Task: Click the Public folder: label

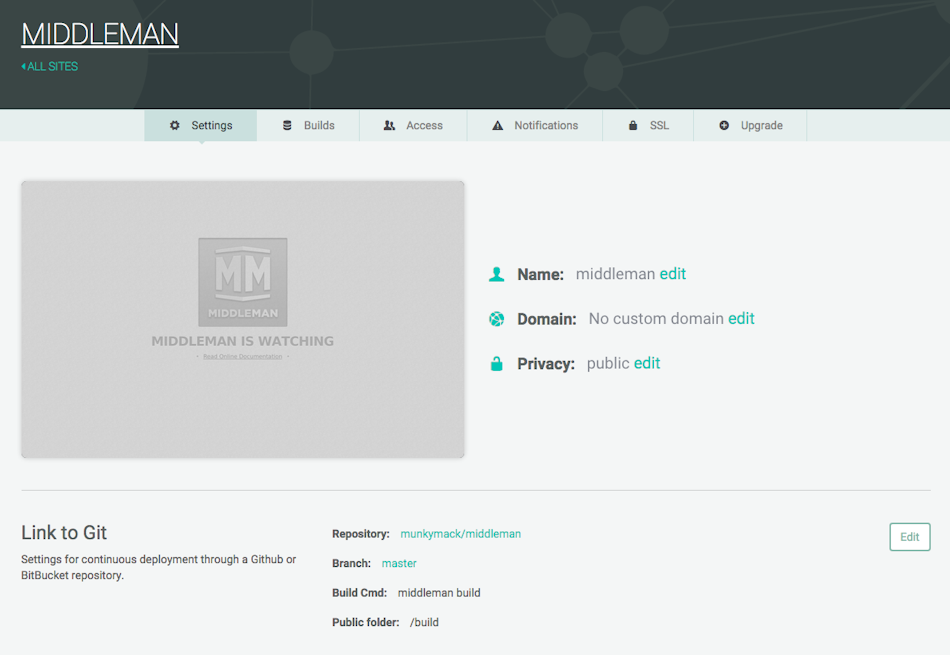Action: 365,622
